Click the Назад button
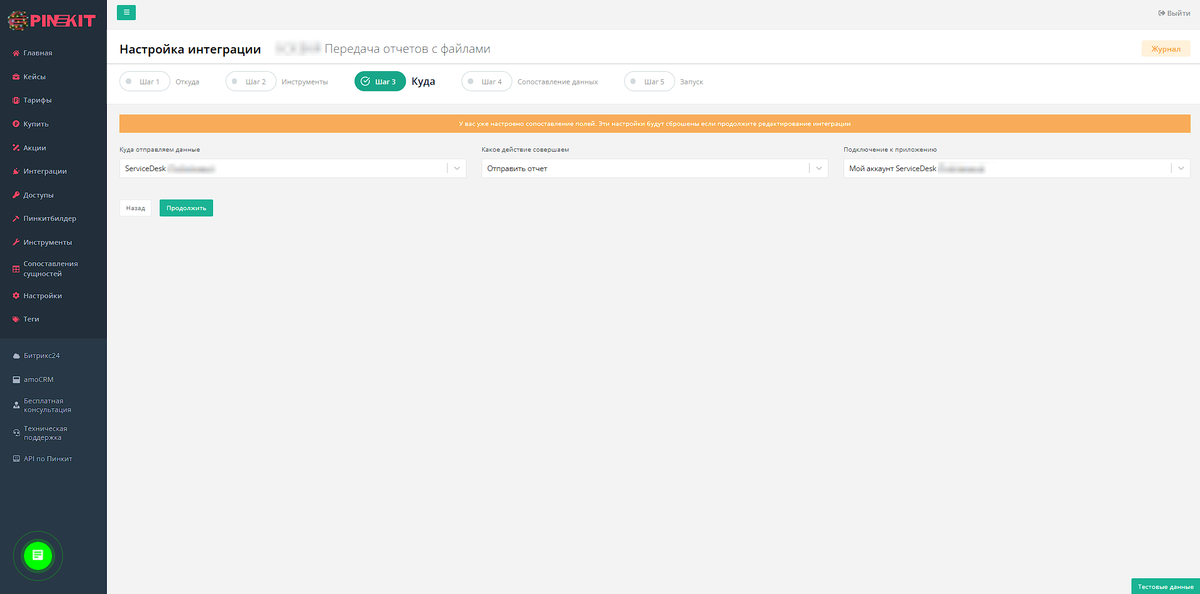This screenshot has width=1200, height=594. pos(135,208)
